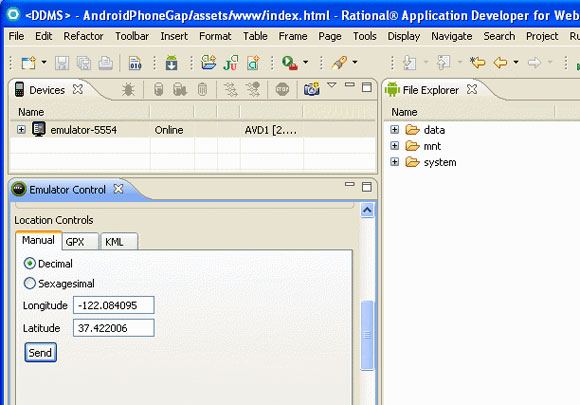Open the Project menu
Image resolution: width=580 pixels, height=405 pixels.
click(542, 36)
